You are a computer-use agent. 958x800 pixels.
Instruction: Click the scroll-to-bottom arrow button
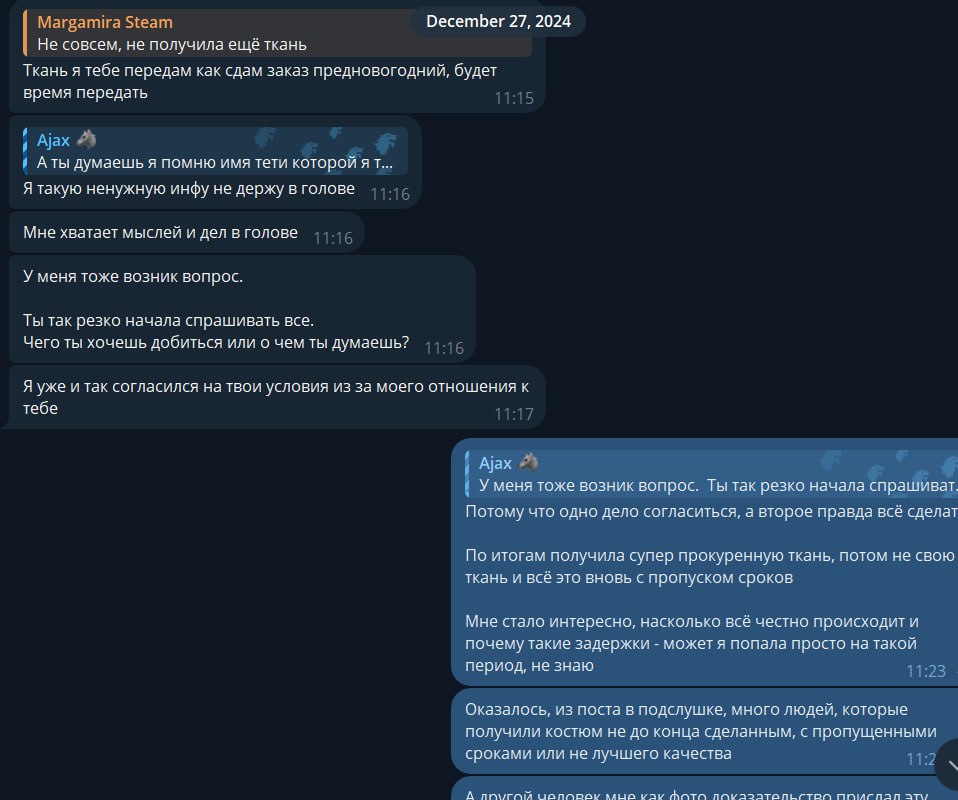949,763
